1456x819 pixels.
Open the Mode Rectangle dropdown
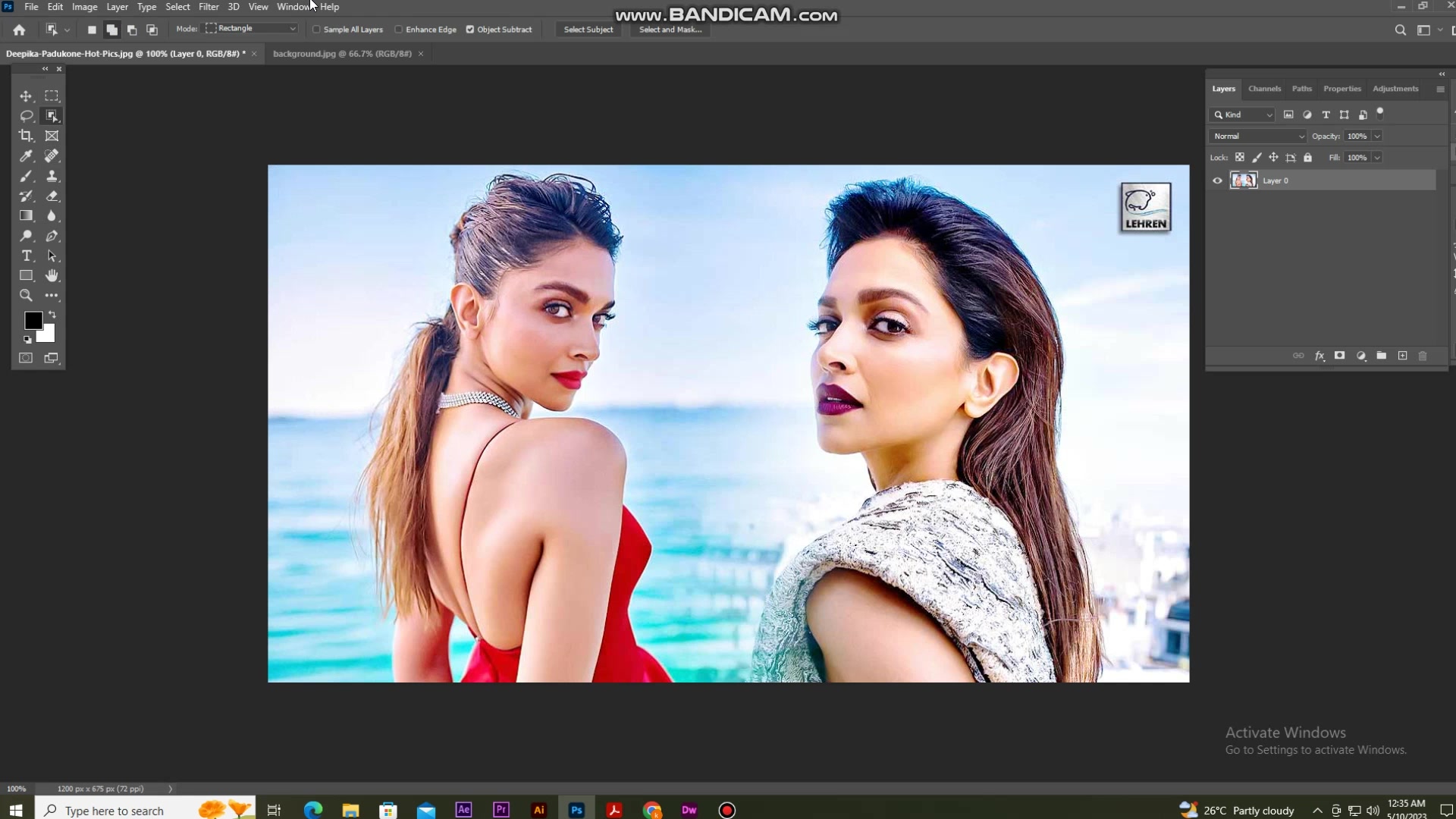[251, 28]
